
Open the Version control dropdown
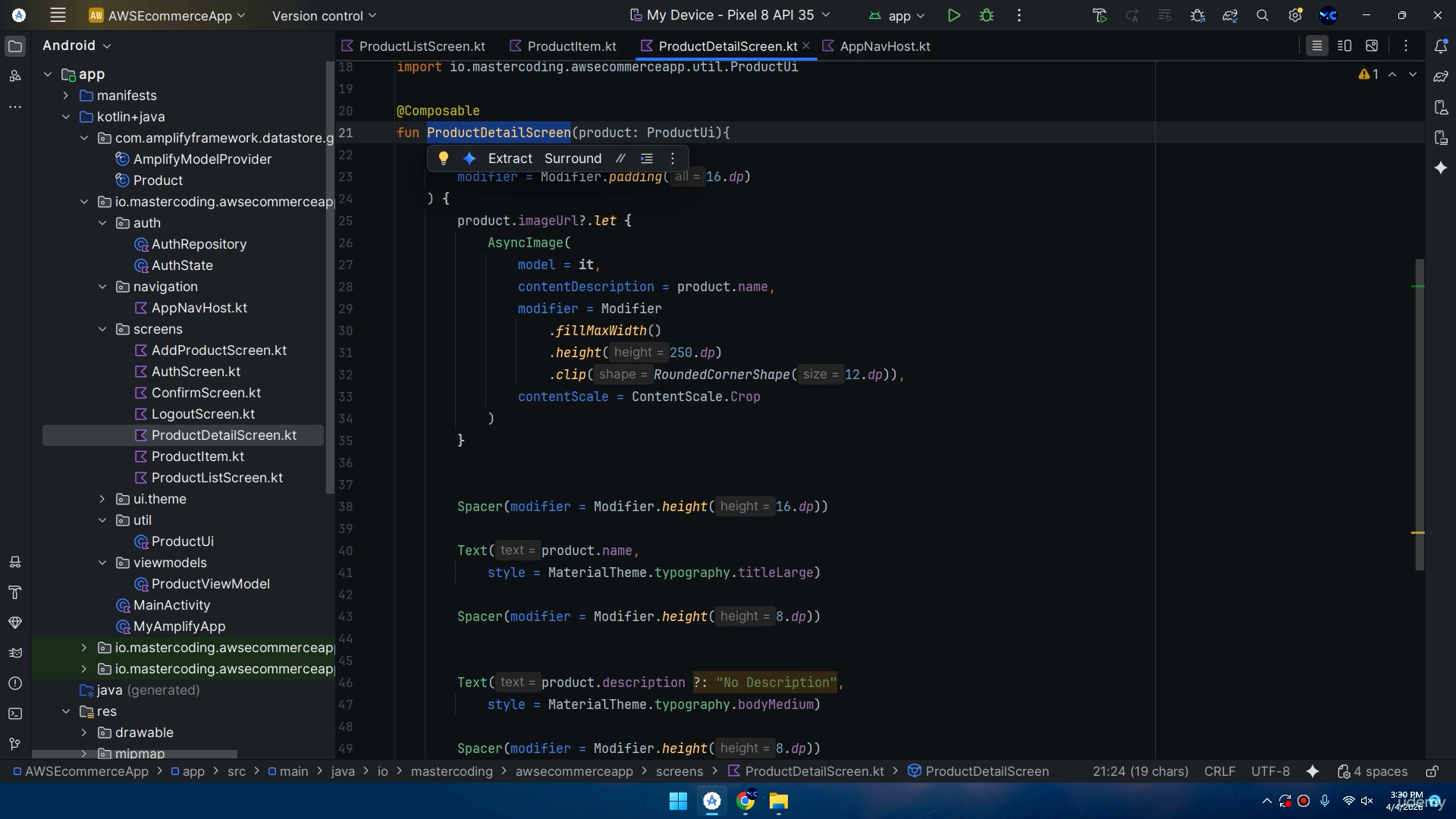pyautogui.click(x=324, y=15)
